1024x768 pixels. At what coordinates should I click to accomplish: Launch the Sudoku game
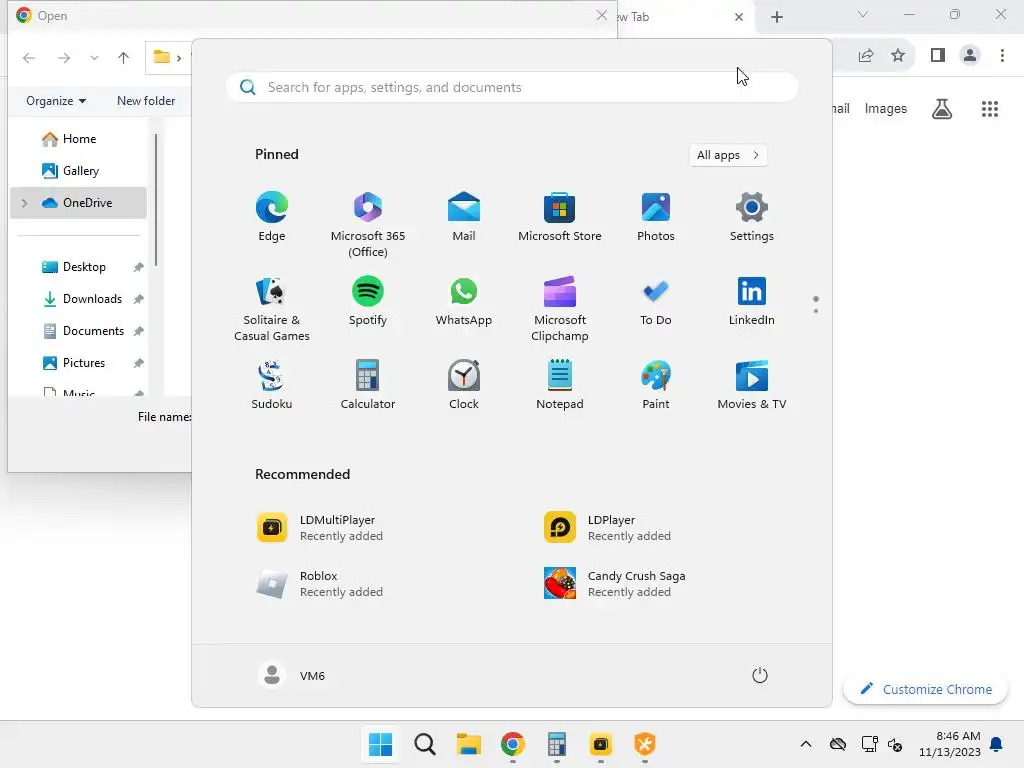click(x=272, y=385)
